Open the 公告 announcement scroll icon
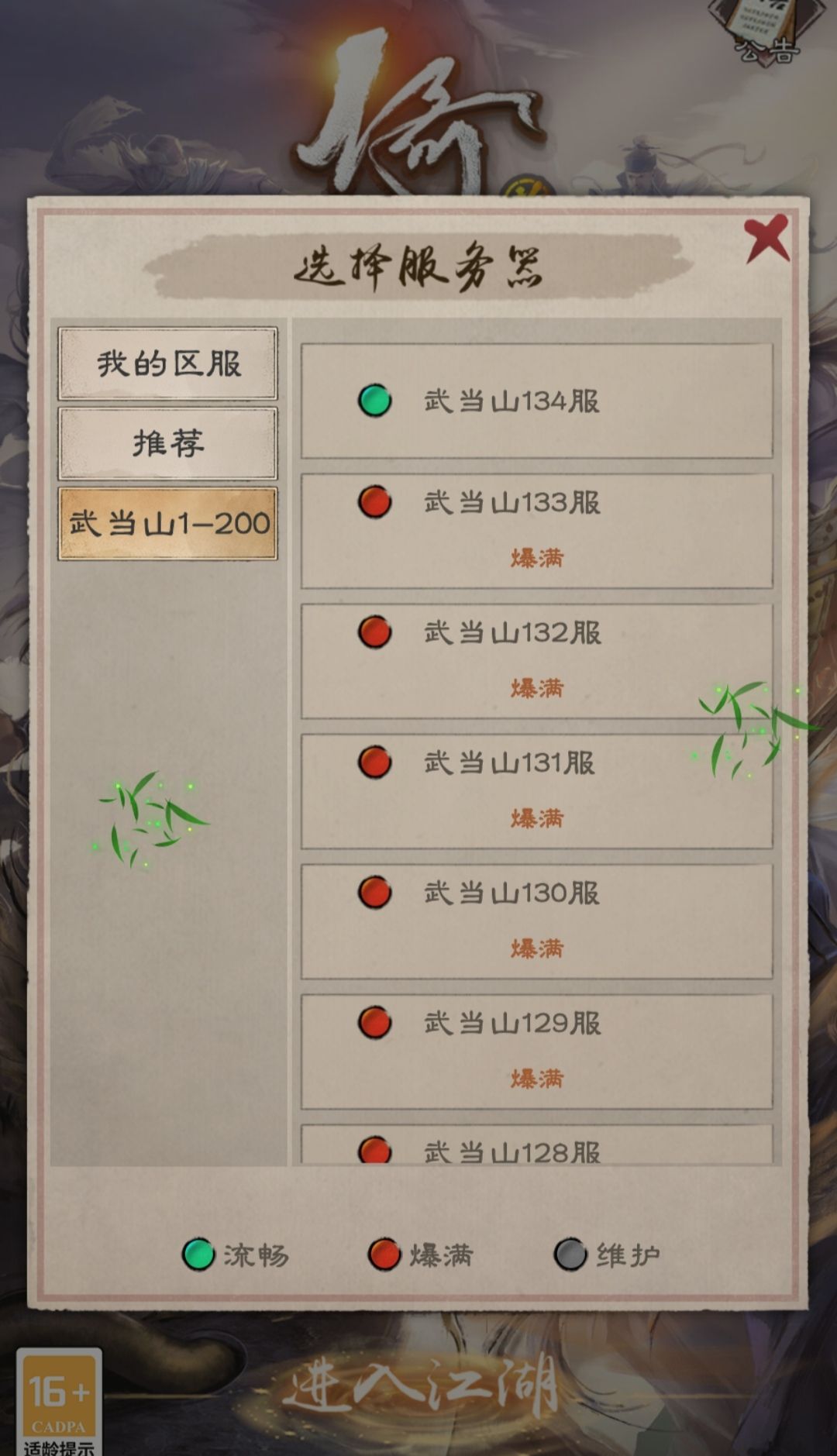The width and height of the screenshot is (837, 1456). pos(766,31)
